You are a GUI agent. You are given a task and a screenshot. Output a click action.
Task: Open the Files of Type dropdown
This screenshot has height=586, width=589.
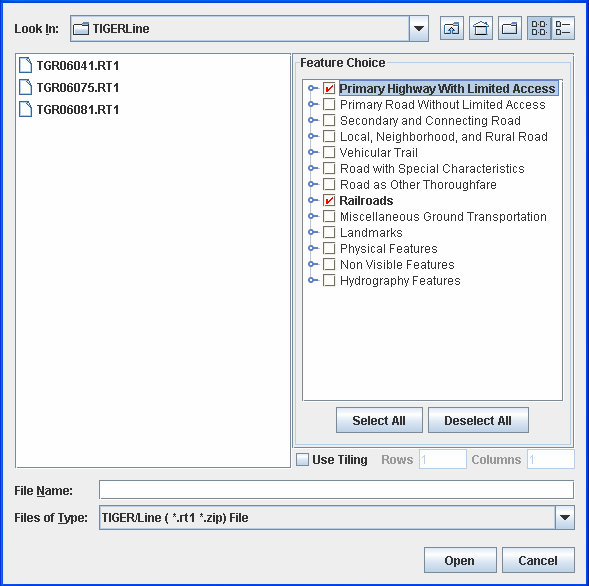[x=565, y=518]
